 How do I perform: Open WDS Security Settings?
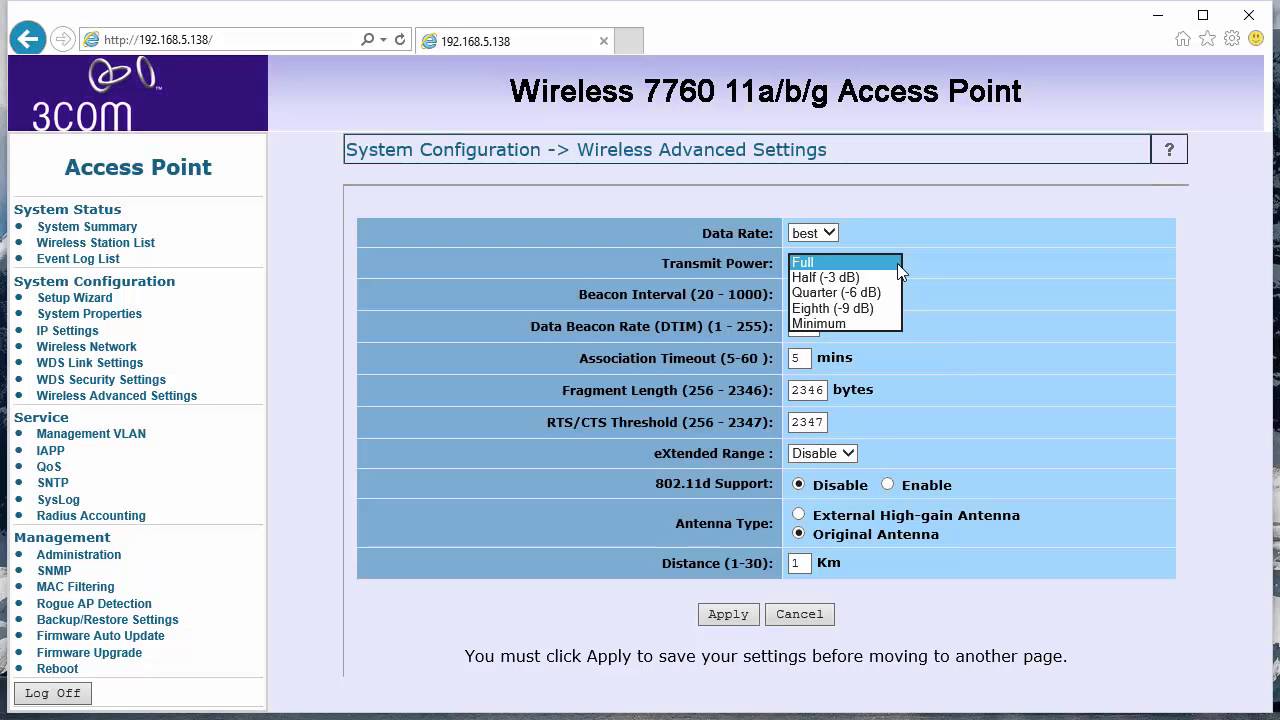(x=101, y=380)
